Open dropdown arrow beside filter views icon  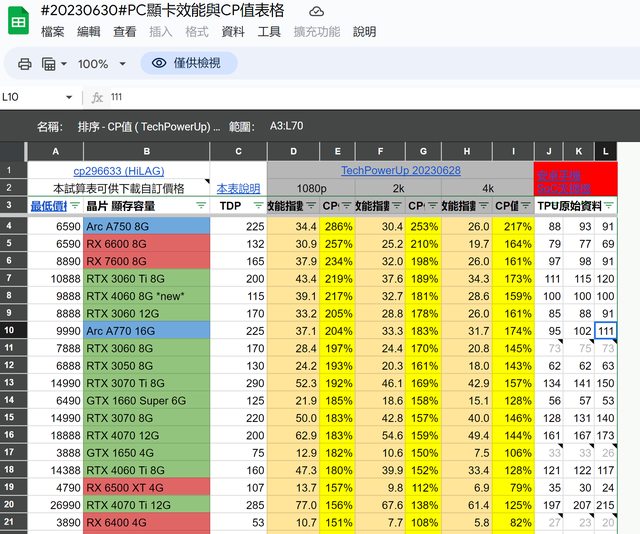tap(64, 64)
